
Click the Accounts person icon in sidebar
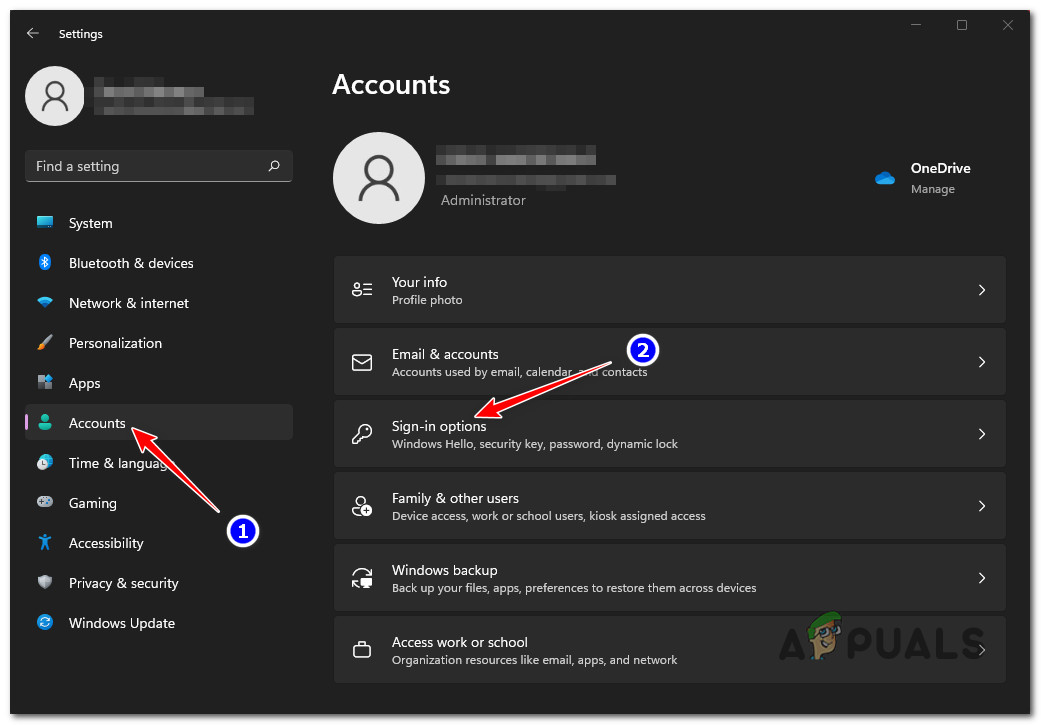pos(45,422)
